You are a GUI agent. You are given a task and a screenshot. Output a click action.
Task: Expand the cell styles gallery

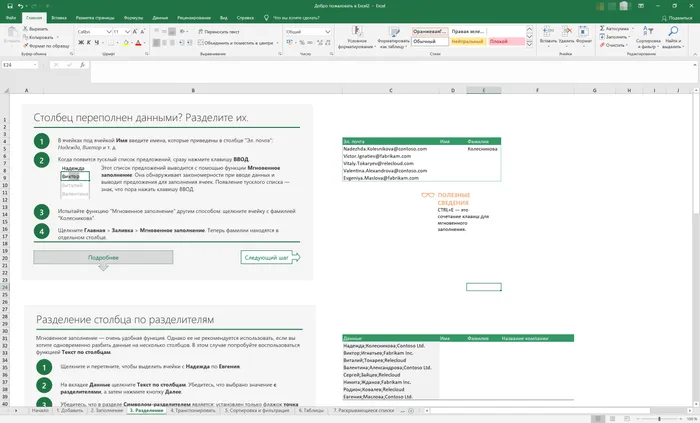click(529, 44)
